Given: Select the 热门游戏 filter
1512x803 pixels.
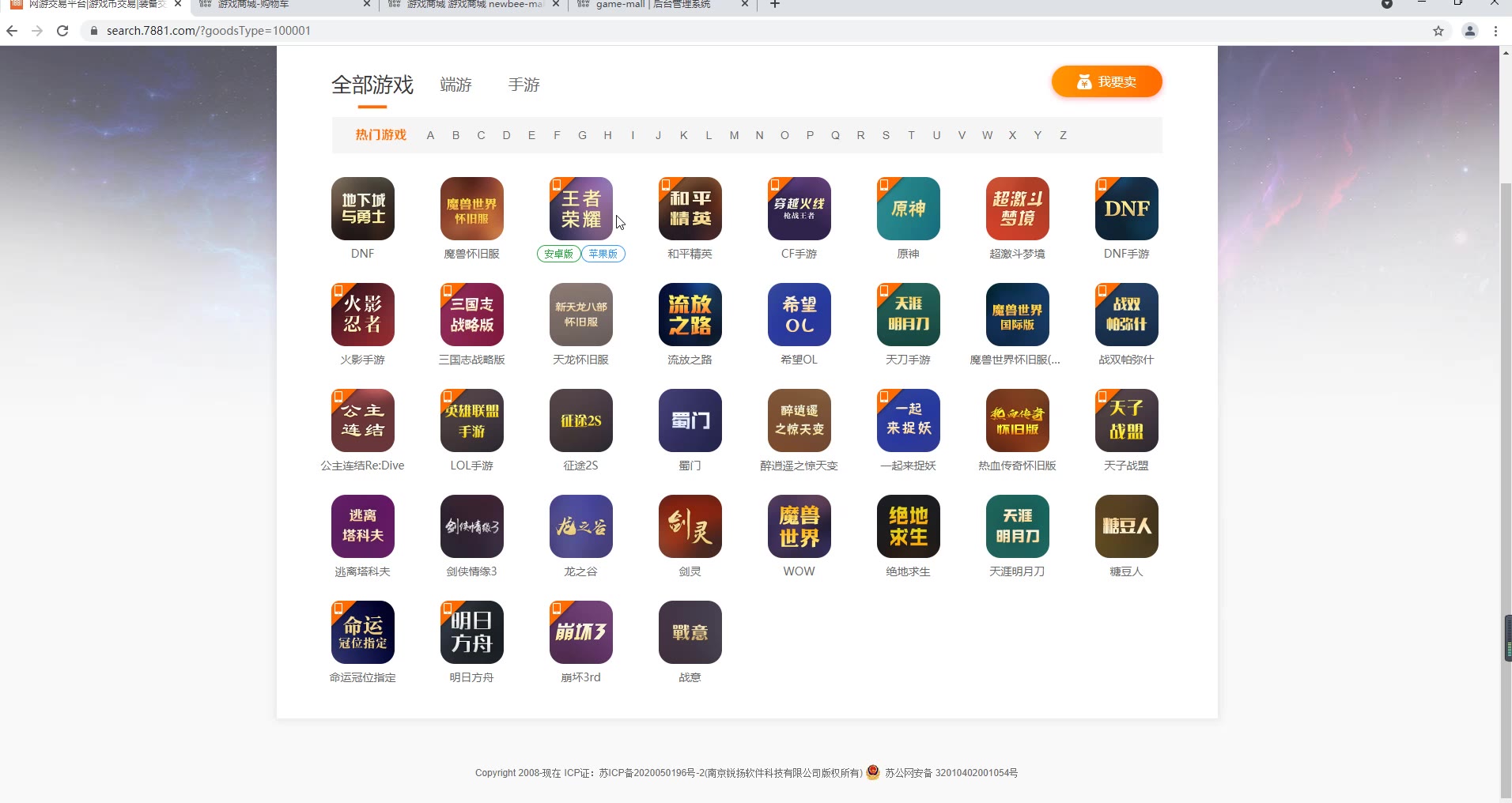Looking at the screenshot, I should (x=381, y=135).
